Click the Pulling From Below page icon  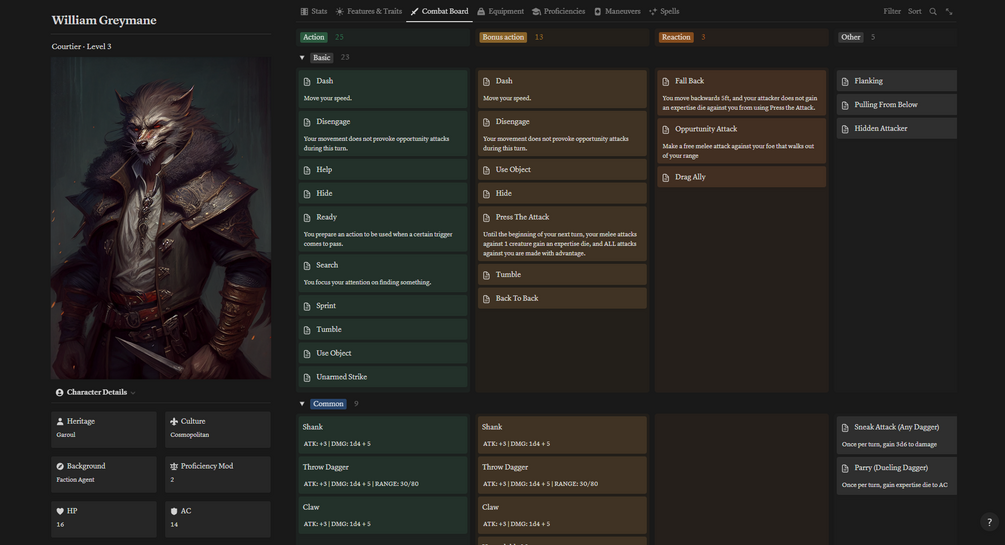(x=845, y=105)
